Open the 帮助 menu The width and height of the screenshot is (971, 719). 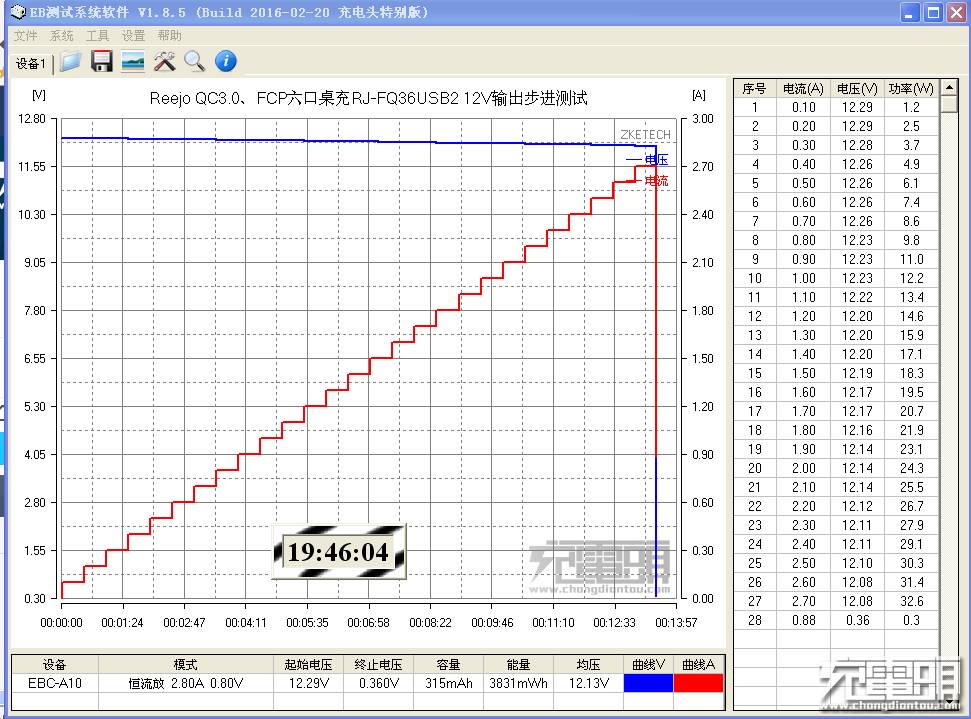(x=169, y=36)
